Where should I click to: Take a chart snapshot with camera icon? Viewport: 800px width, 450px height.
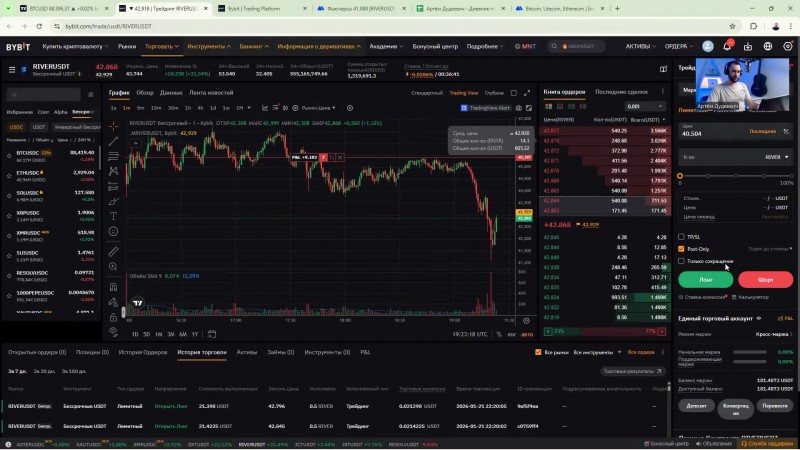(519, 108)
